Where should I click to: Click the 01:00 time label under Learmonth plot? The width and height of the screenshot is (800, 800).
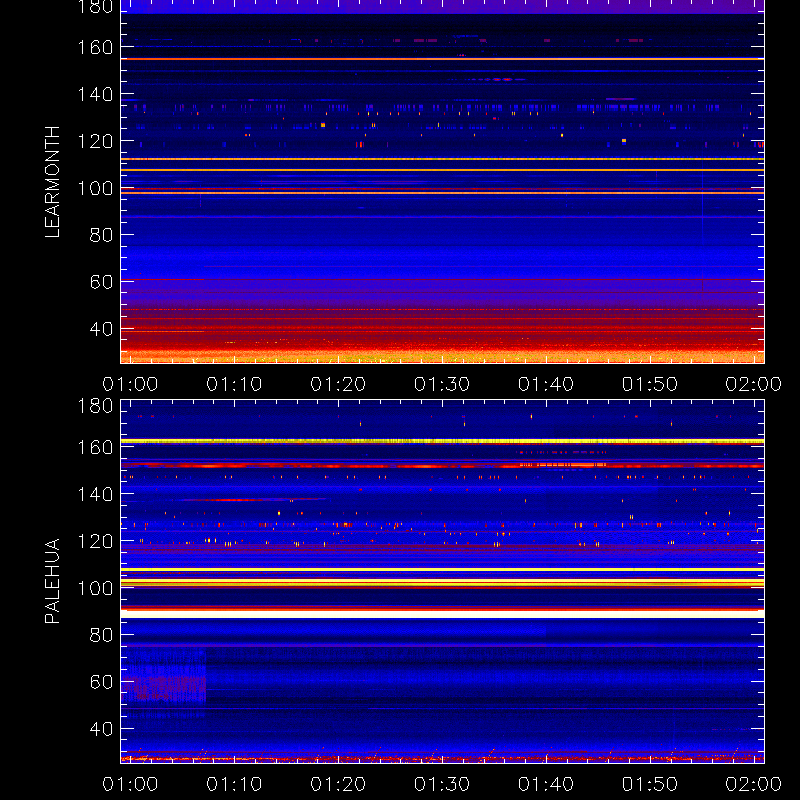coord(130,384)
